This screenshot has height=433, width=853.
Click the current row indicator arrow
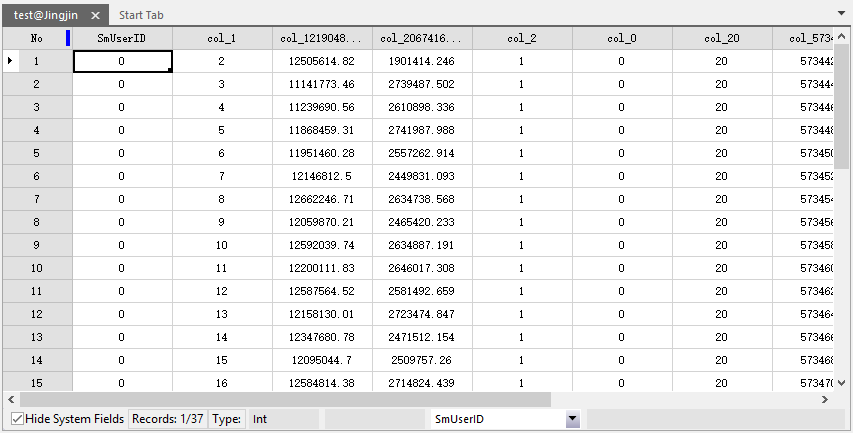tap(10, 61)
